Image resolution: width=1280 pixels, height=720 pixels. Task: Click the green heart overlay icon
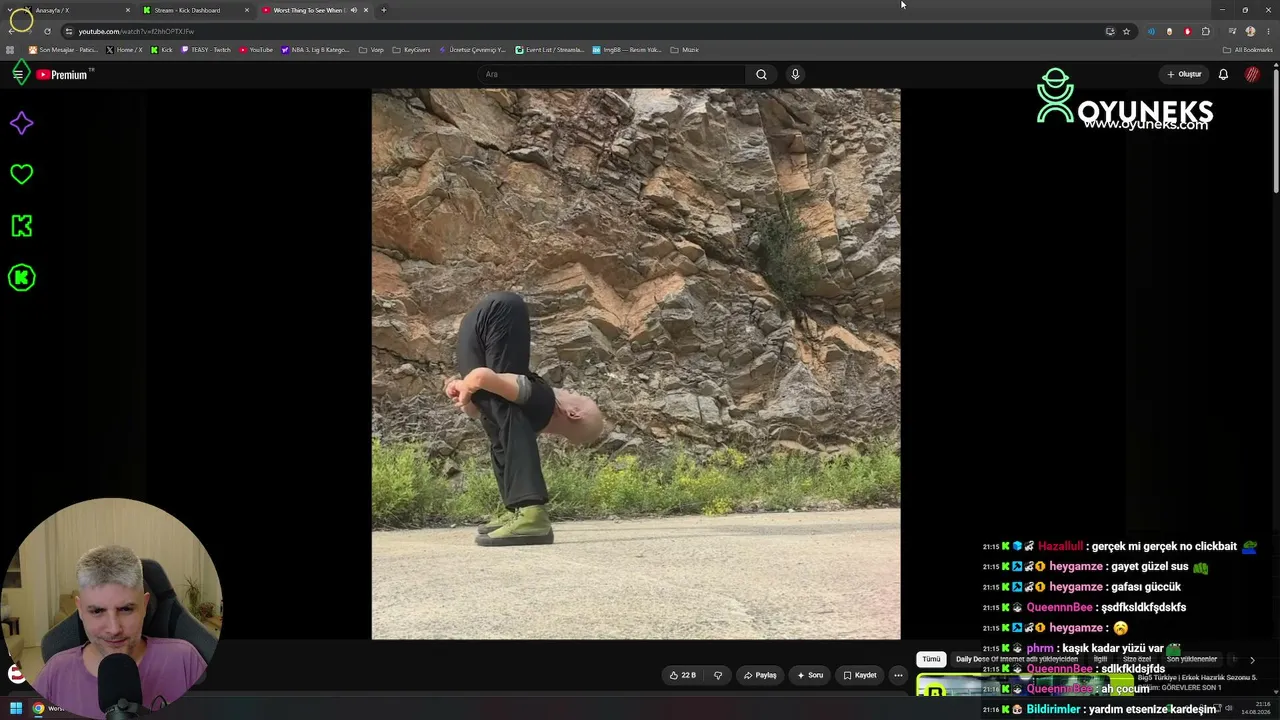tap(21, 174)
